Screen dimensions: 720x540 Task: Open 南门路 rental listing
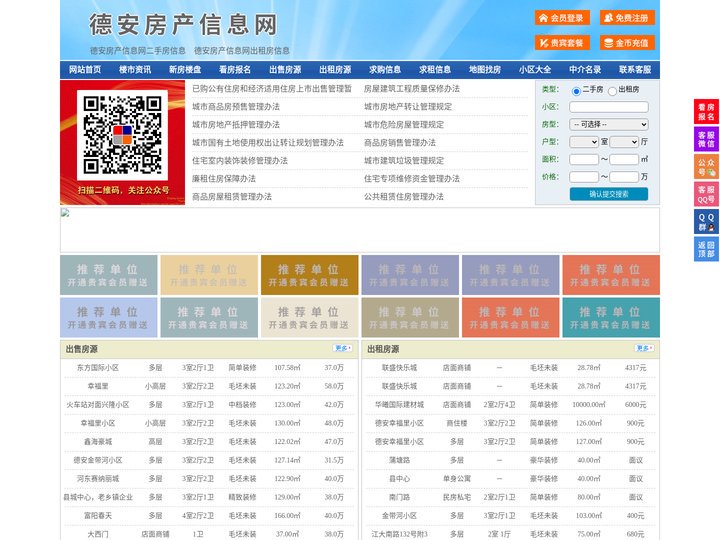click(399, 497)
